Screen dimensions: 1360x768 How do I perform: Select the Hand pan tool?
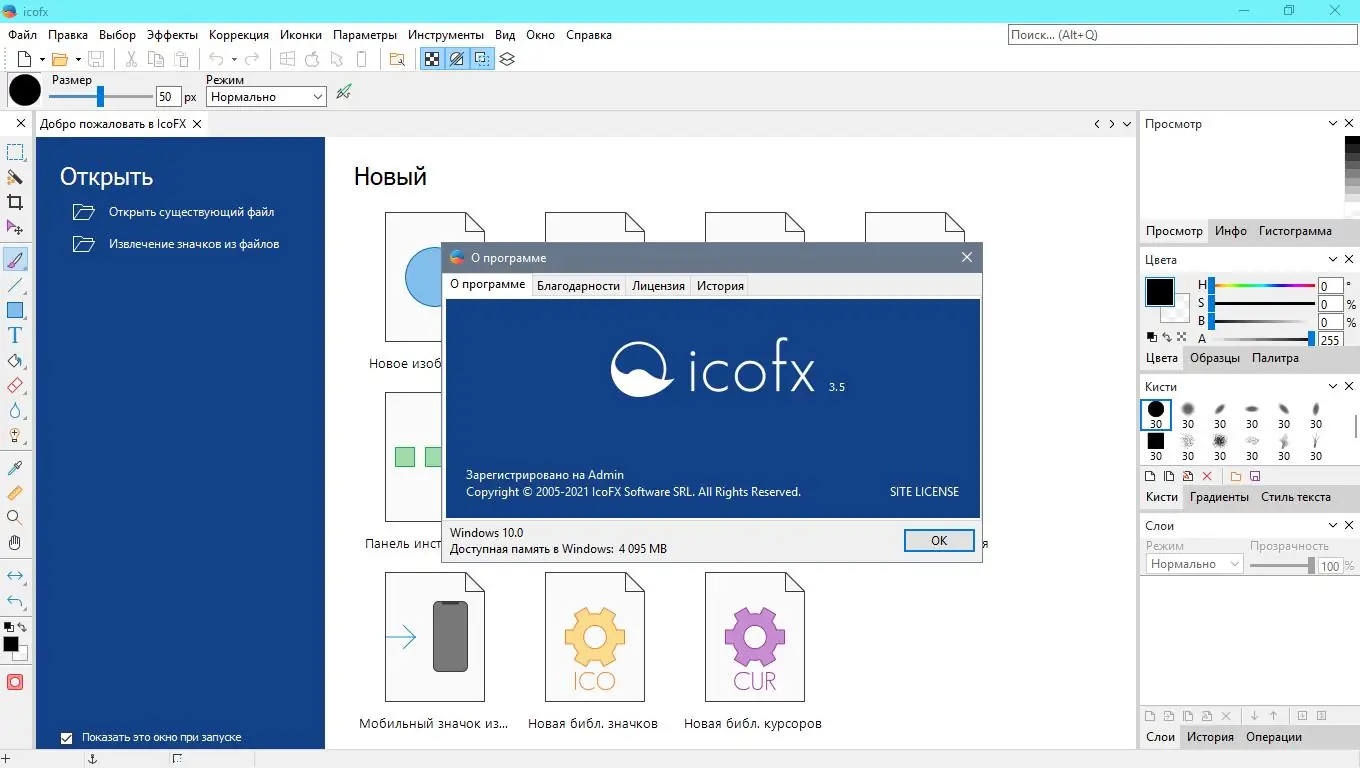[15, 543]
